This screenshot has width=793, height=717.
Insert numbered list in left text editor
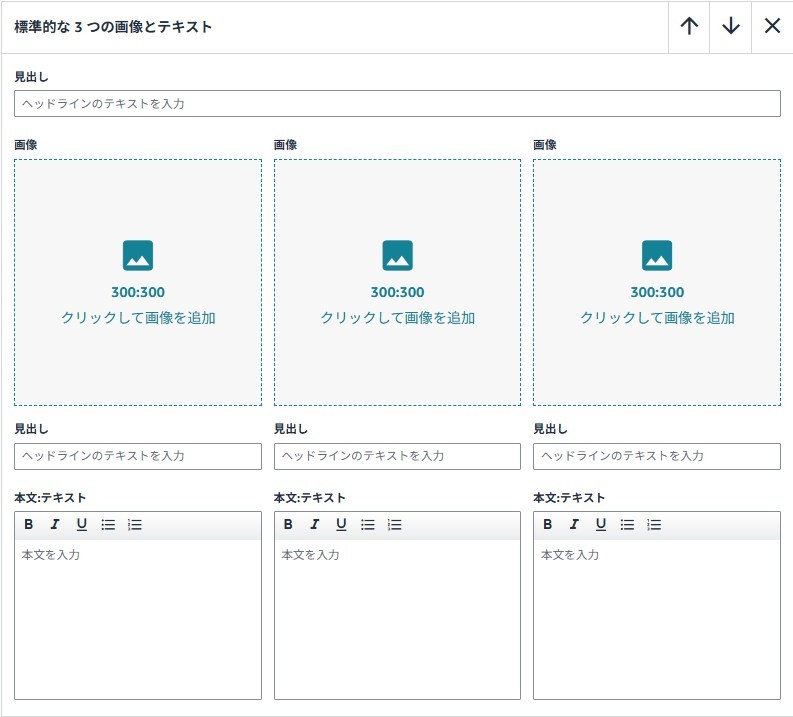(x=135, y=525)
